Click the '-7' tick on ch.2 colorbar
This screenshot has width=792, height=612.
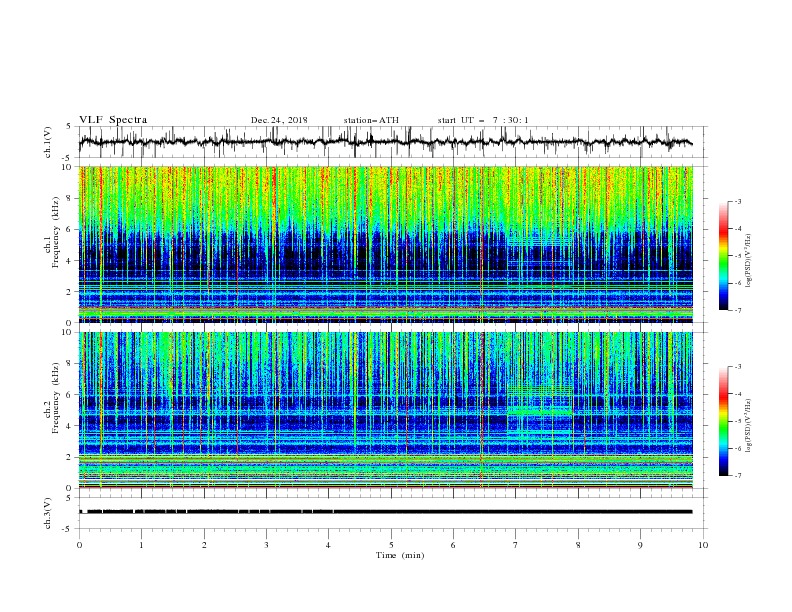point(737,476)
